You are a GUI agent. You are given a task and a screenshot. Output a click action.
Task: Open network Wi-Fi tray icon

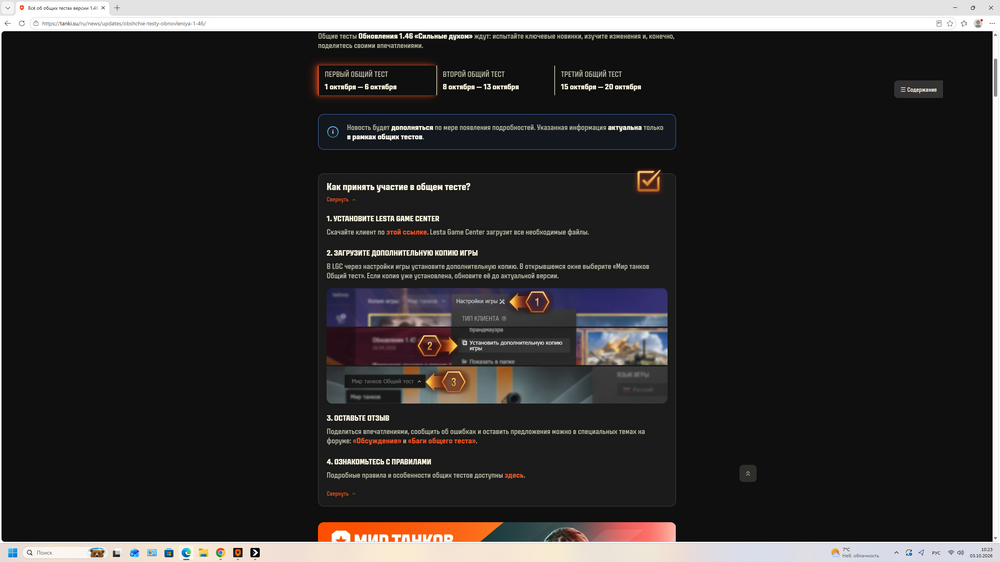point(951,553)
